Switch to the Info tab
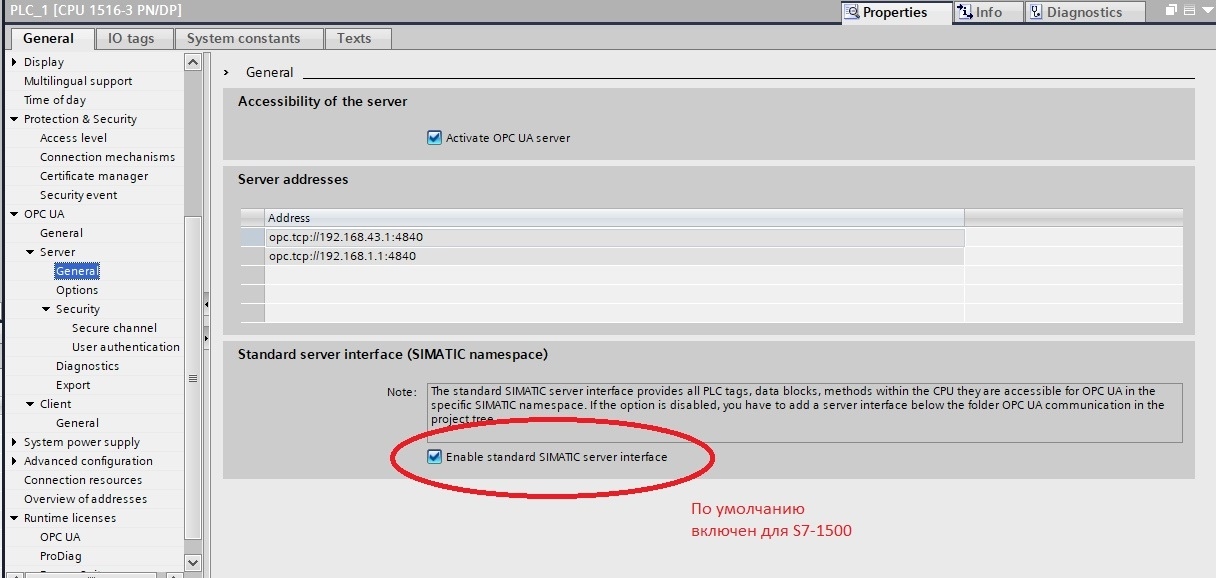 pos(979,12)
